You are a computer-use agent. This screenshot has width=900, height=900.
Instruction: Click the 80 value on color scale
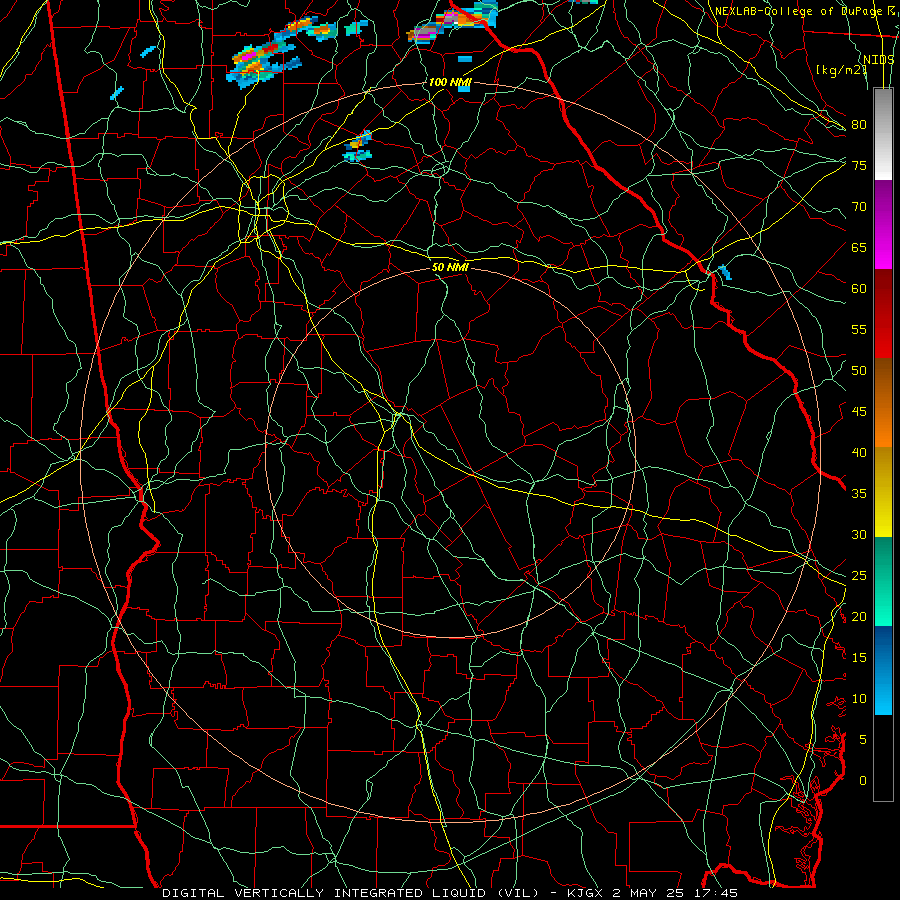pyautogui.click(x=859, y=125)
